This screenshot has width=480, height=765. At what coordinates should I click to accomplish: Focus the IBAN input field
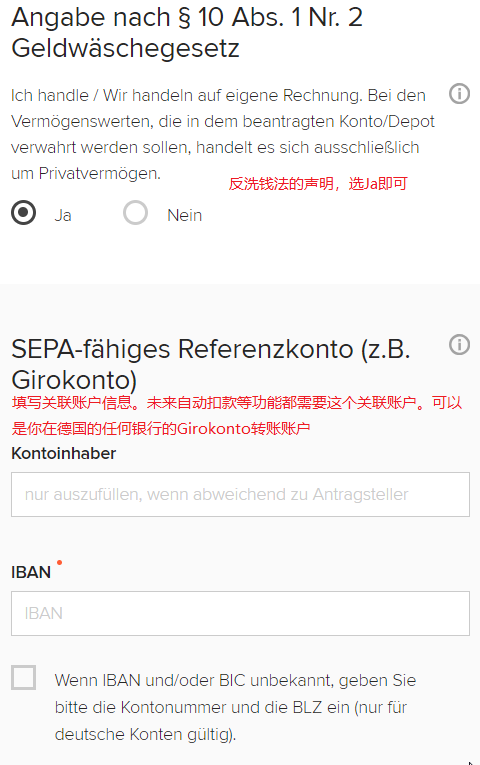240,613
